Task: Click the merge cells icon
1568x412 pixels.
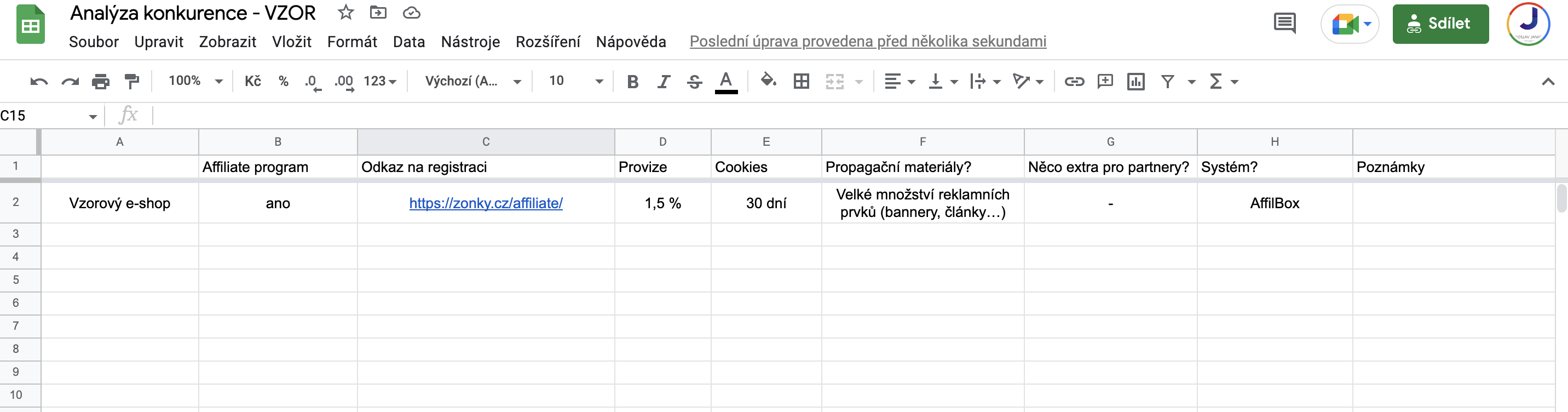Action: coord(834,81)
